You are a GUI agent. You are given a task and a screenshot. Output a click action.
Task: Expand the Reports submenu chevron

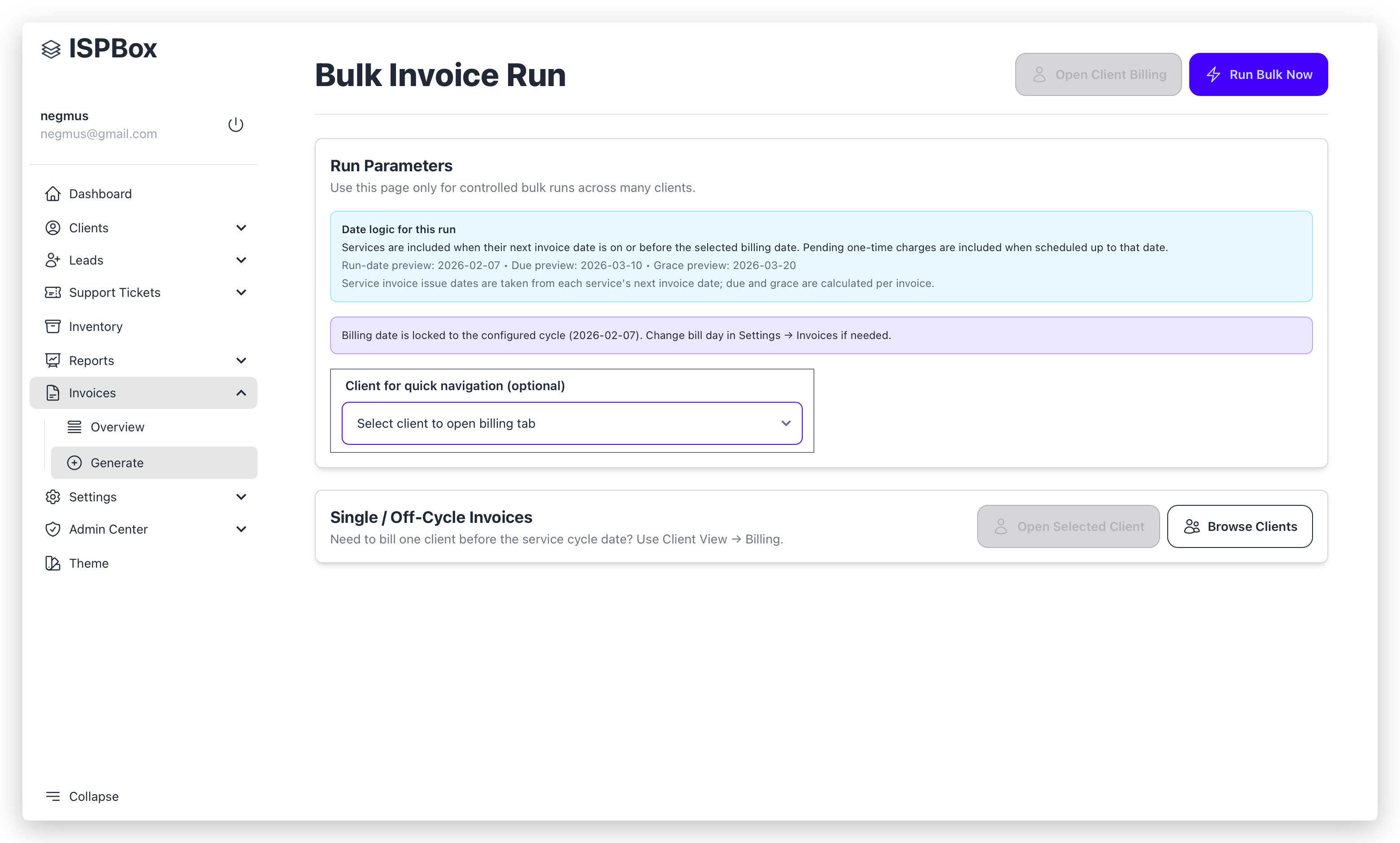coord(241,361)
